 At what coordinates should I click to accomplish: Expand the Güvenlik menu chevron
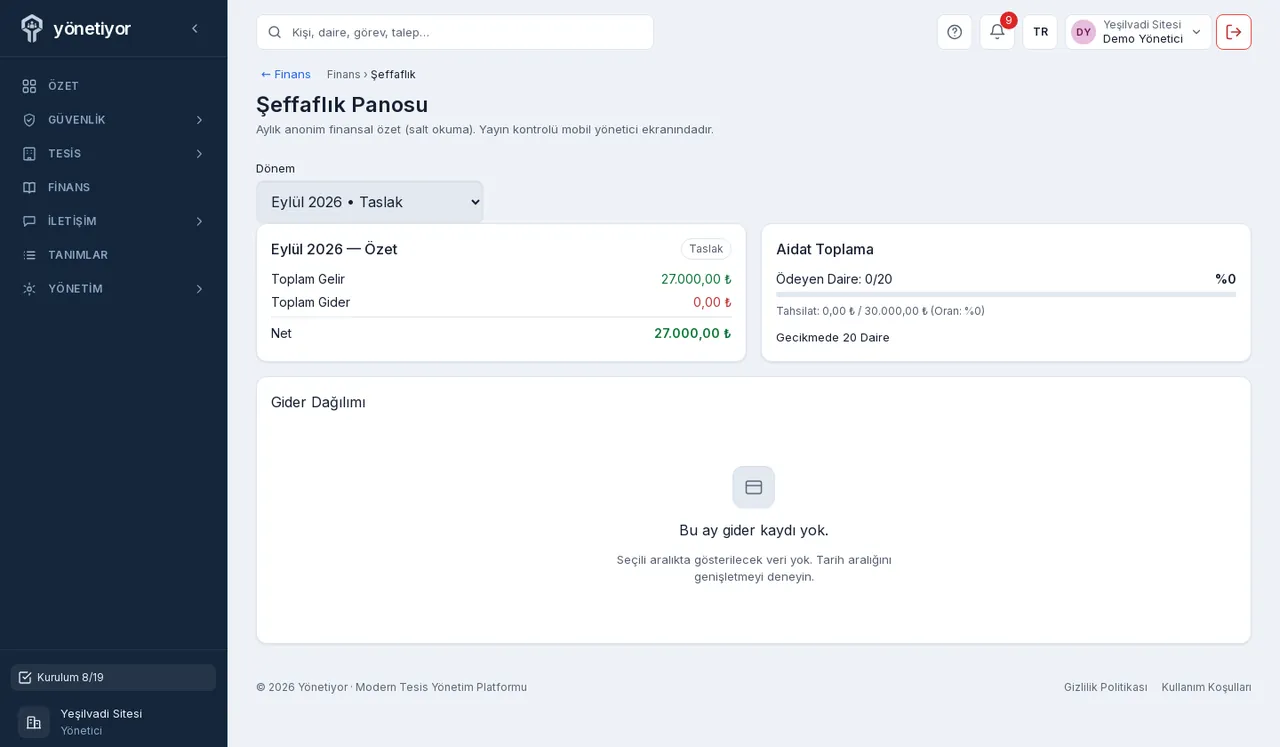(x=199, y=120)
